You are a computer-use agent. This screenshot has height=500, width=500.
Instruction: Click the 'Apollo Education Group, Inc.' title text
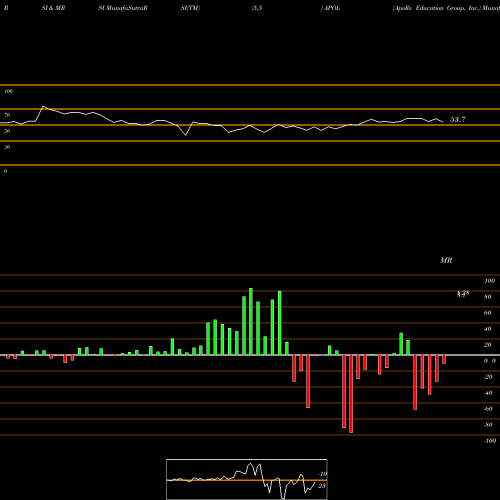tap(437, 8)
